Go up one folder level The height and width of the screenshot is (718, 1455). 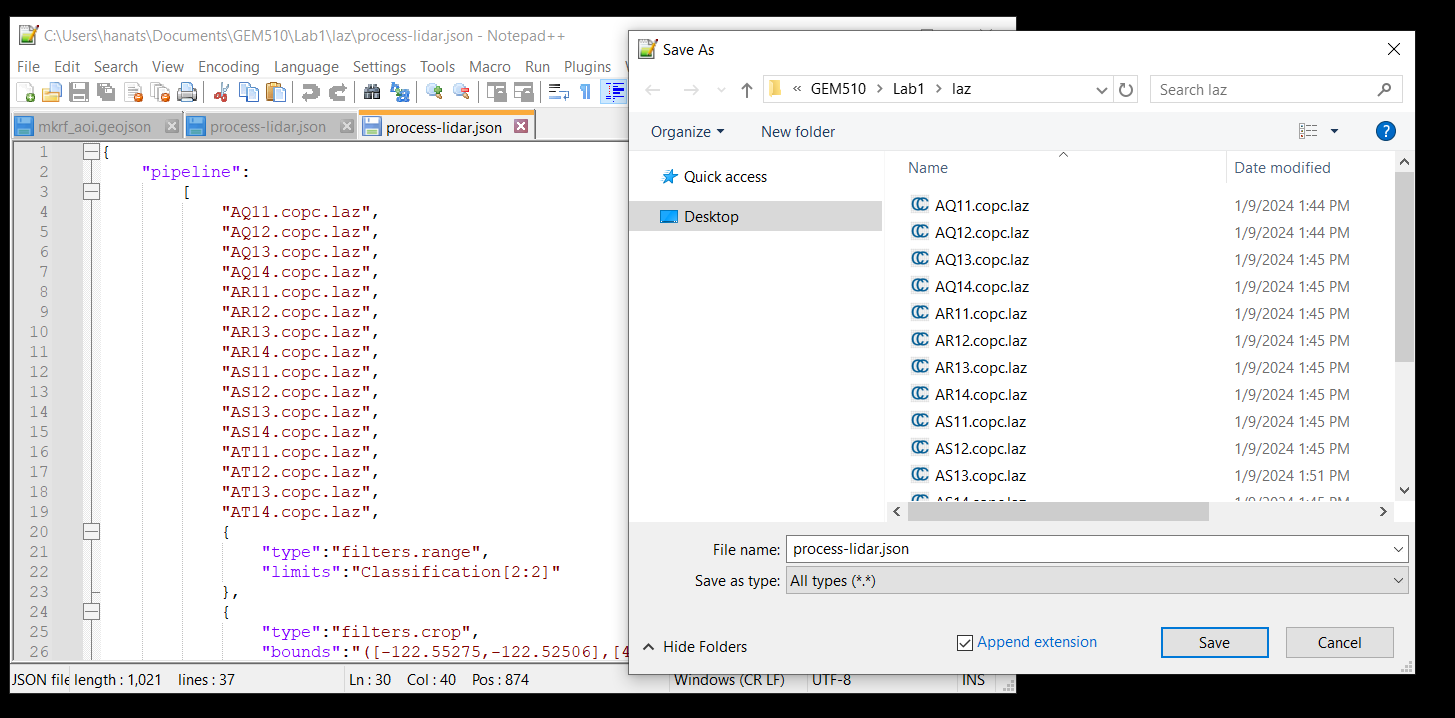point(746,90)
